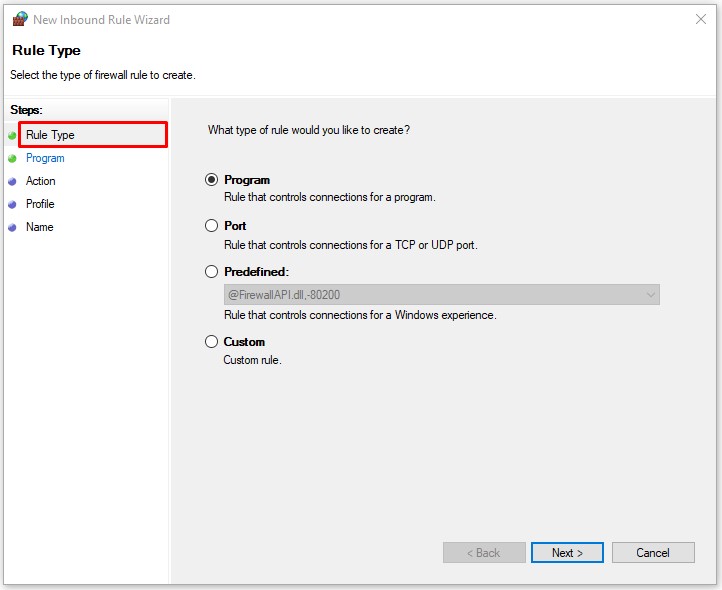Choose the Predefined radio button
Image resolution: width=722 pixels, height=590 pixels.
211,272
